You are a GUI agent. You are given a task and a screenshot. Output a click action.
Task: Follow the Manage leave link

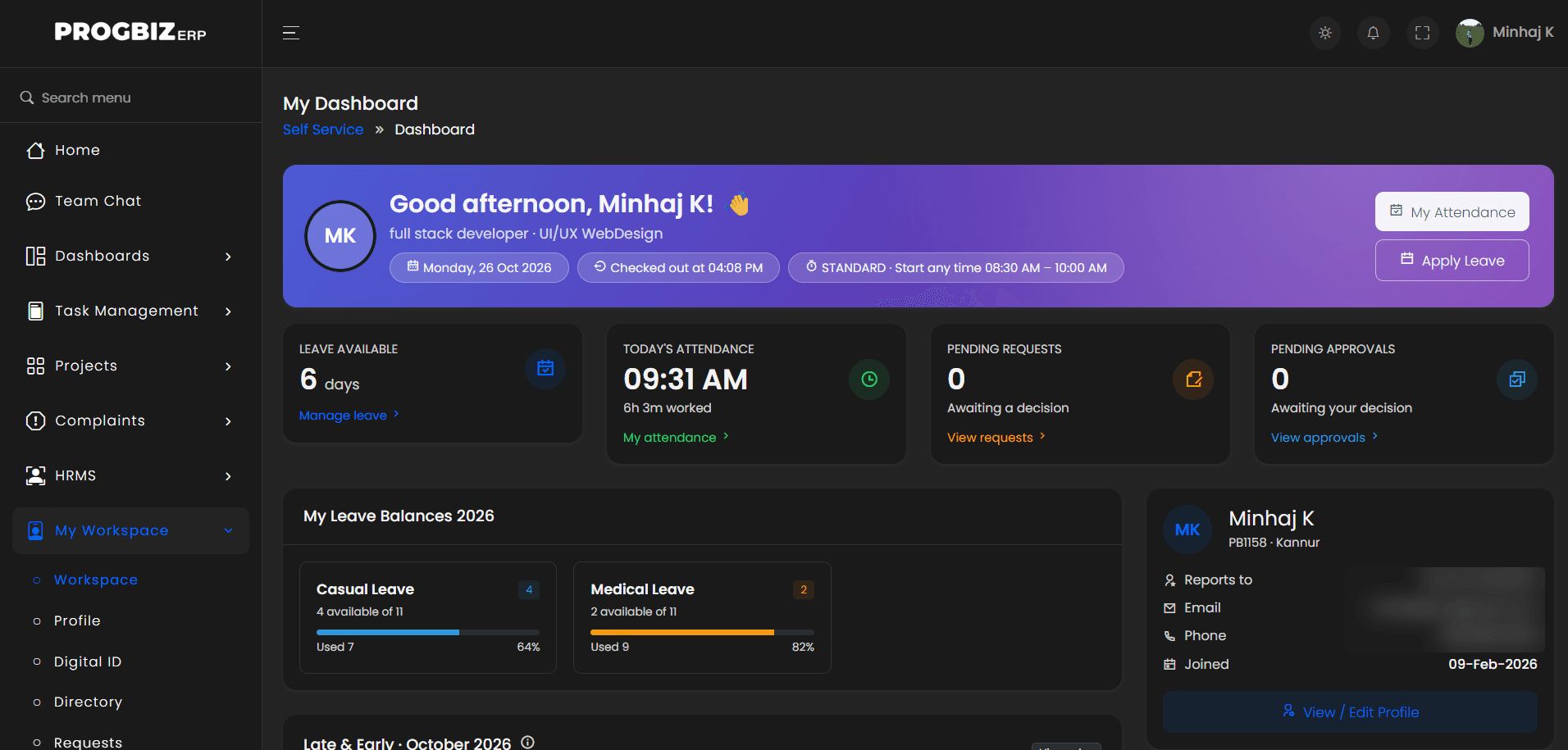point(349,415)
